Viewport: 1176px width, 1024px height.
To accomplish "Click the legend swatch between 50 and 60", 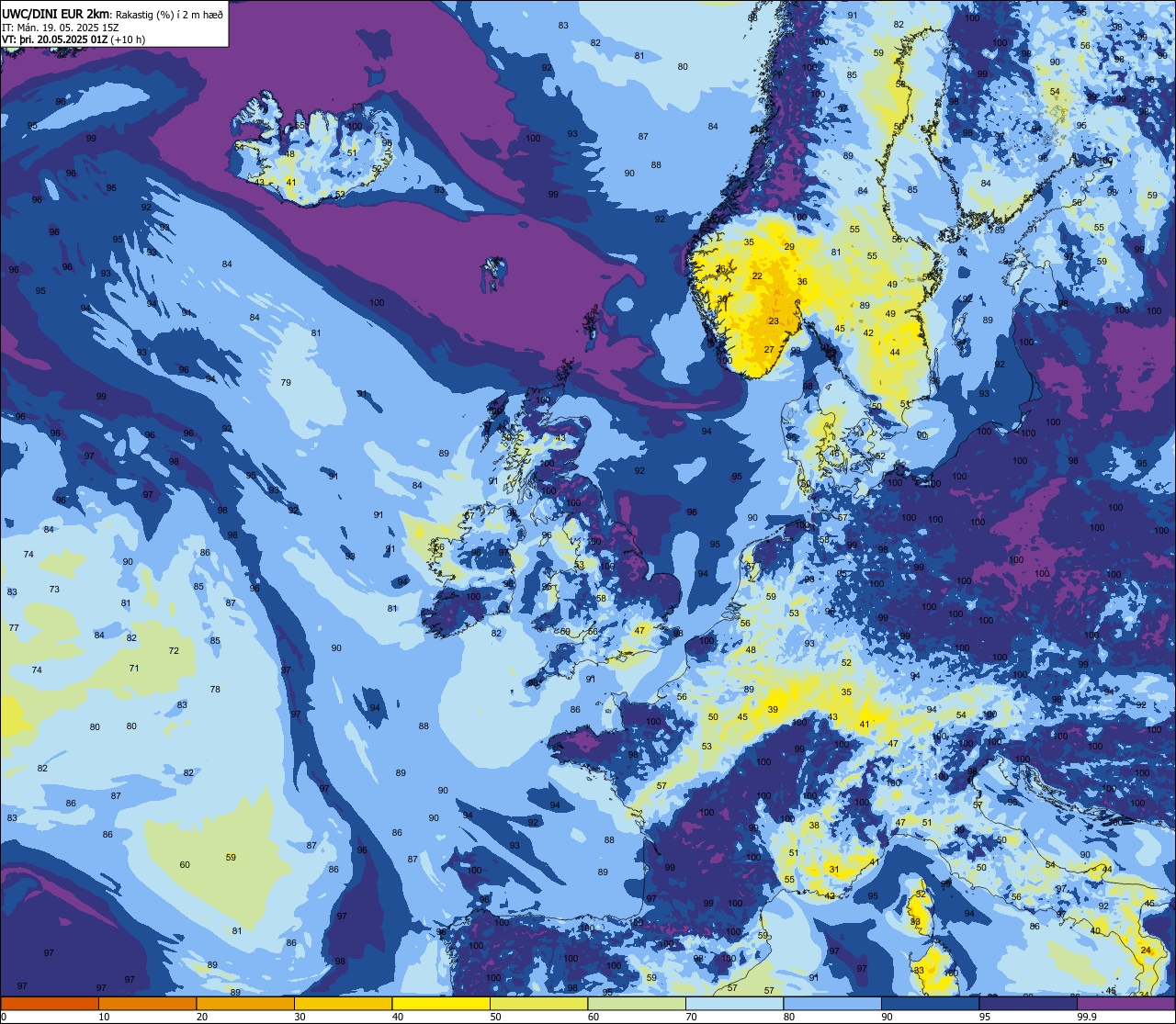I will tap(538, 1003).
